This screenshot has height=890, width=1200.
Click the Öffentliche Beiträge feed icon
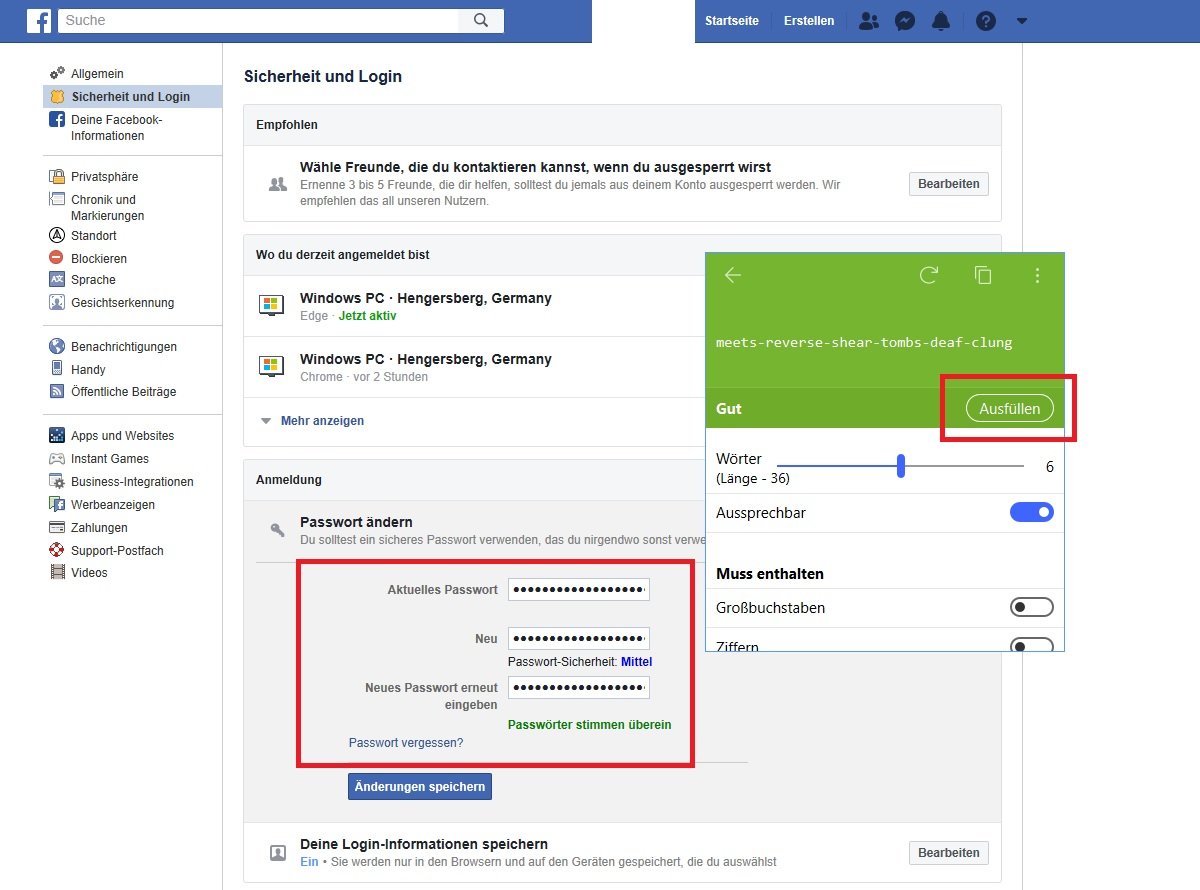[57, 391]
